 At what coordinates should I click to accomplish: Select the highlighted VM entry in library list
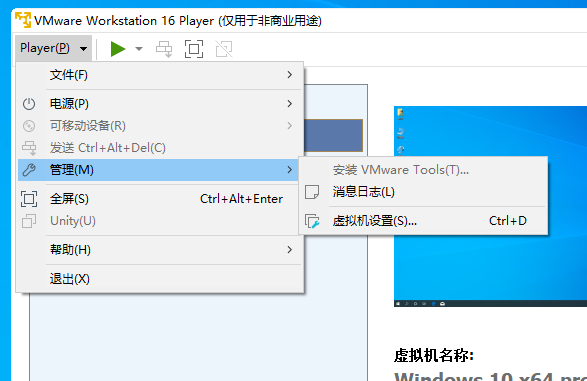coord(333,135)
